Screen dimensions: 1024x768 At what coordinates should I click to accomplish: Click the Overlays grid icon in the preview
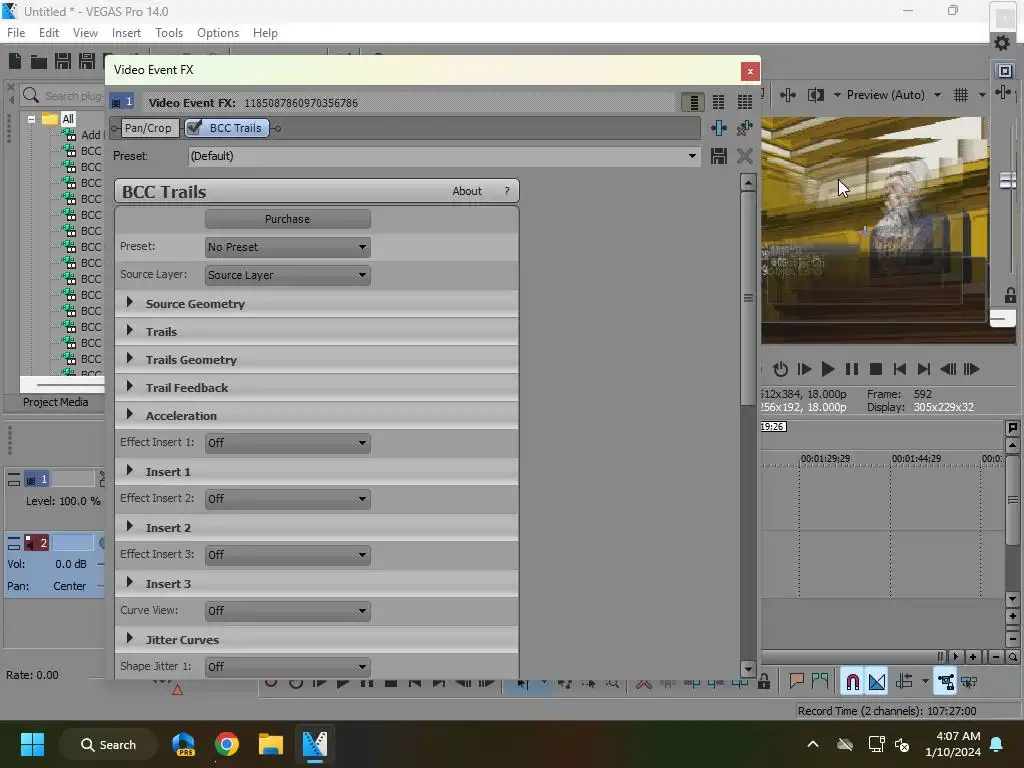[961, 95]
